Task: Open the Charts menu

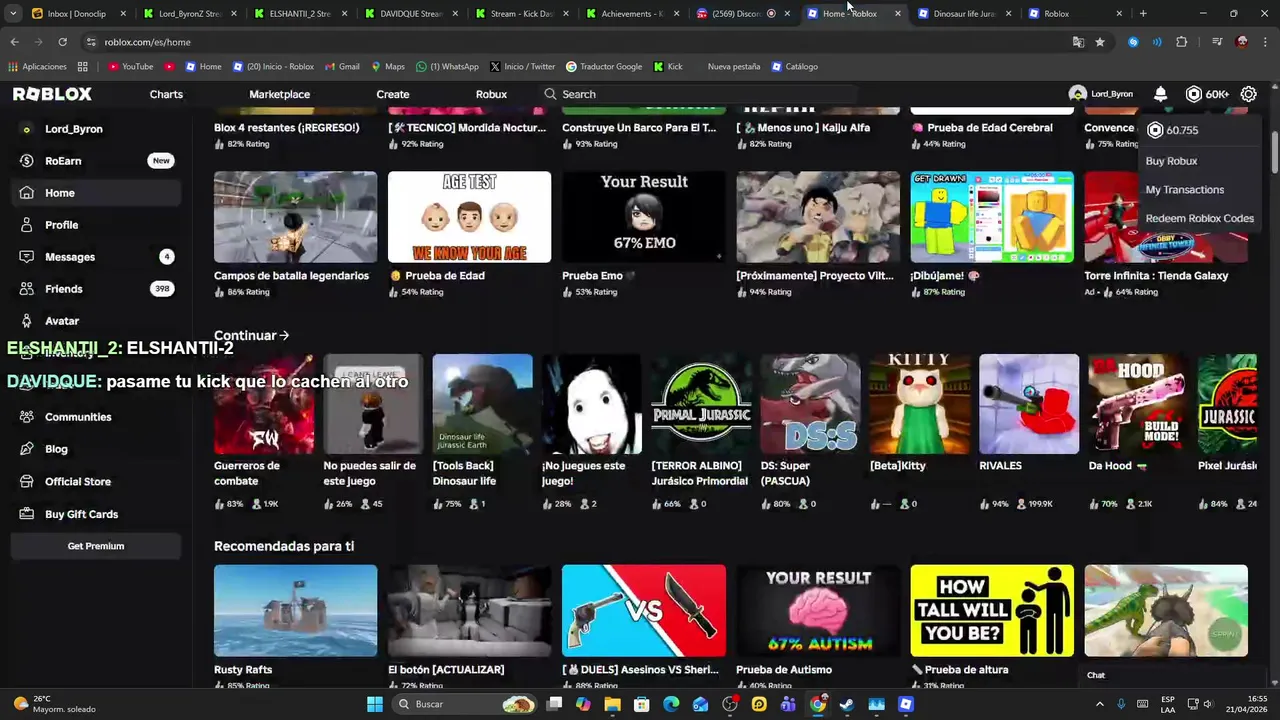Action: (166, 94)
